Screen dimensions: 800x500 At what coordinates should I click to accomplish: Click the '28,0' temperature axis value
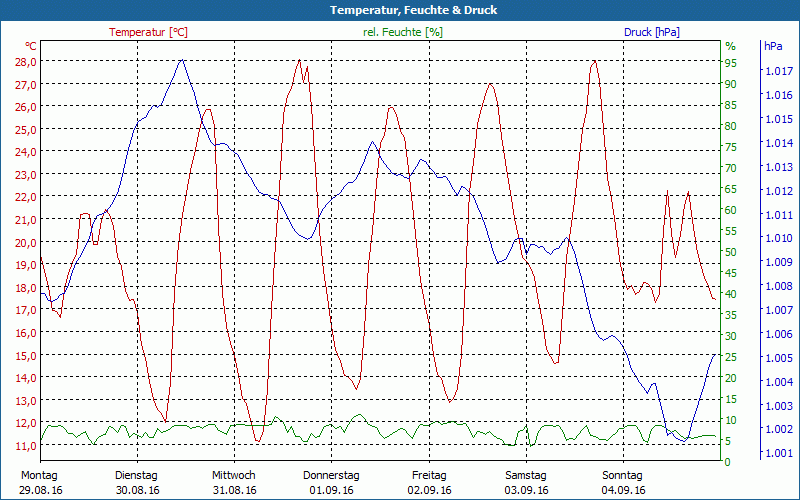26,61
